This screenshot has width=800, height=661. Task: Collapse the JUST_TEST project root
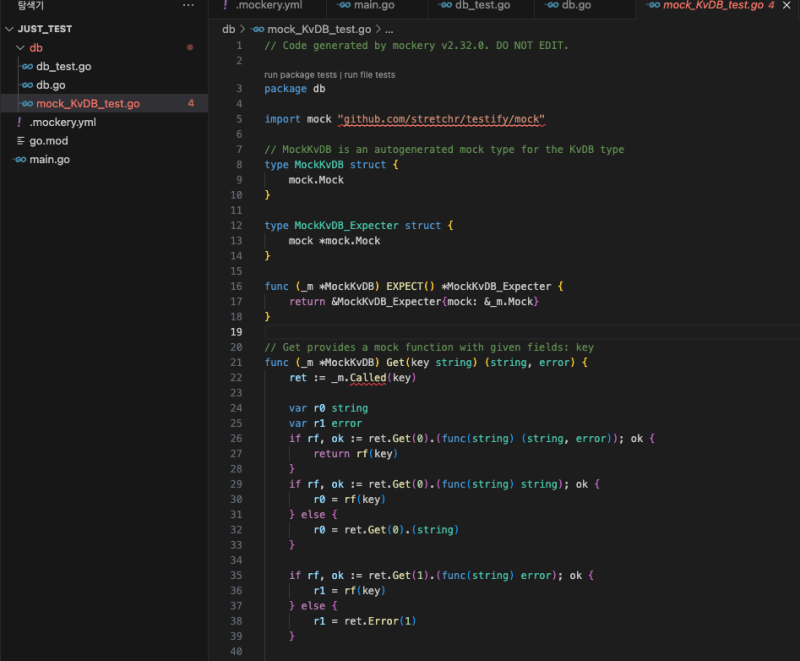(x=9, y=29)
